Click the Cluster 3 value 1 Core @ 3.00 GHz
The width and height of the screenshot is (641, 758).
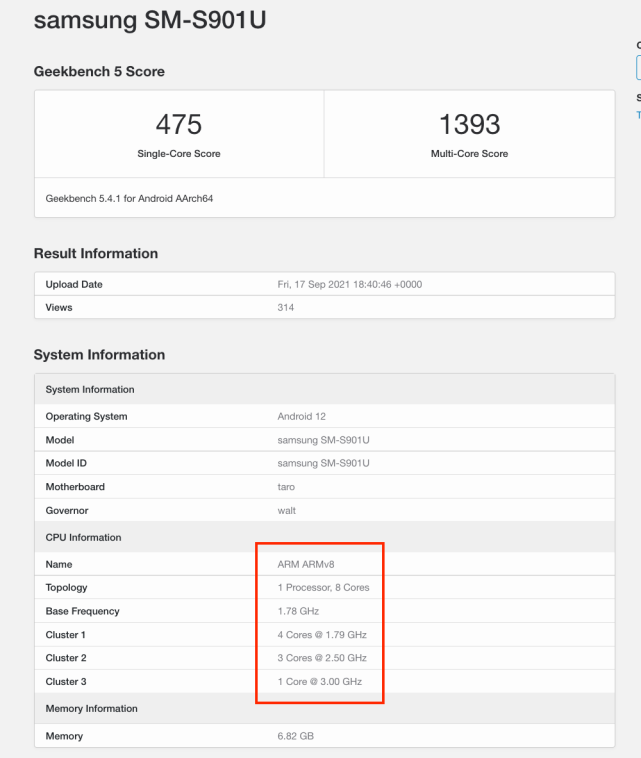pyautogui.click(x=320, y=682)
